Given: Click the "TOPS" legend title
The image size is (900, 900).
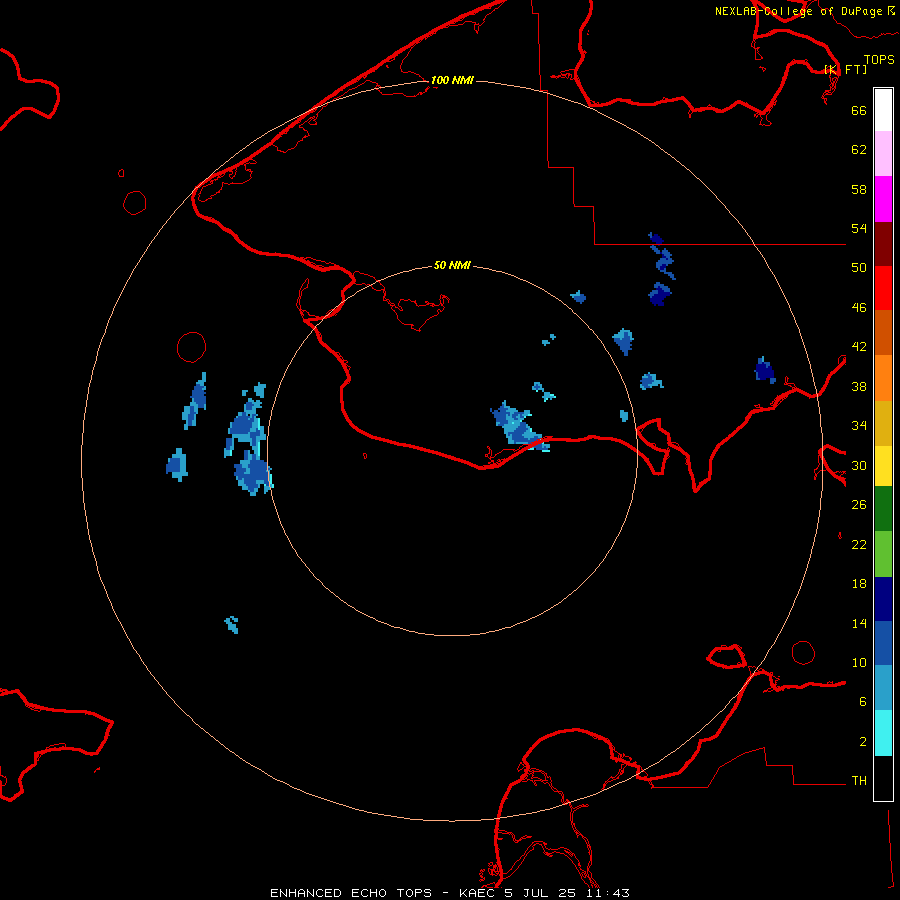Looking at the screenshot, I should [879, 59].
